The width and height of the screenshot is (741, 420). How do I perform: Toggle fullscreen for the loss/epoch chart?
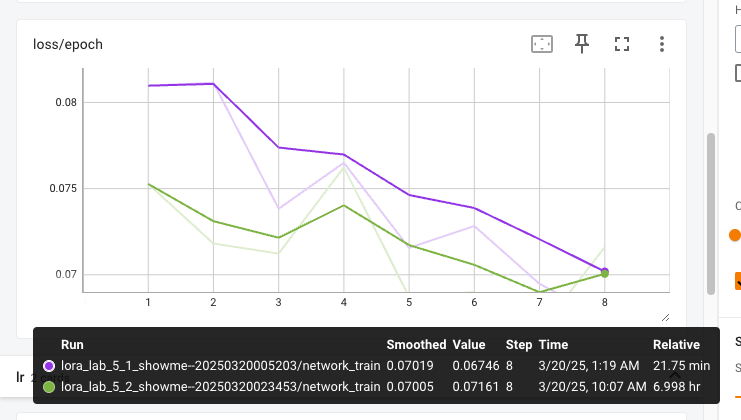[622, 44]
